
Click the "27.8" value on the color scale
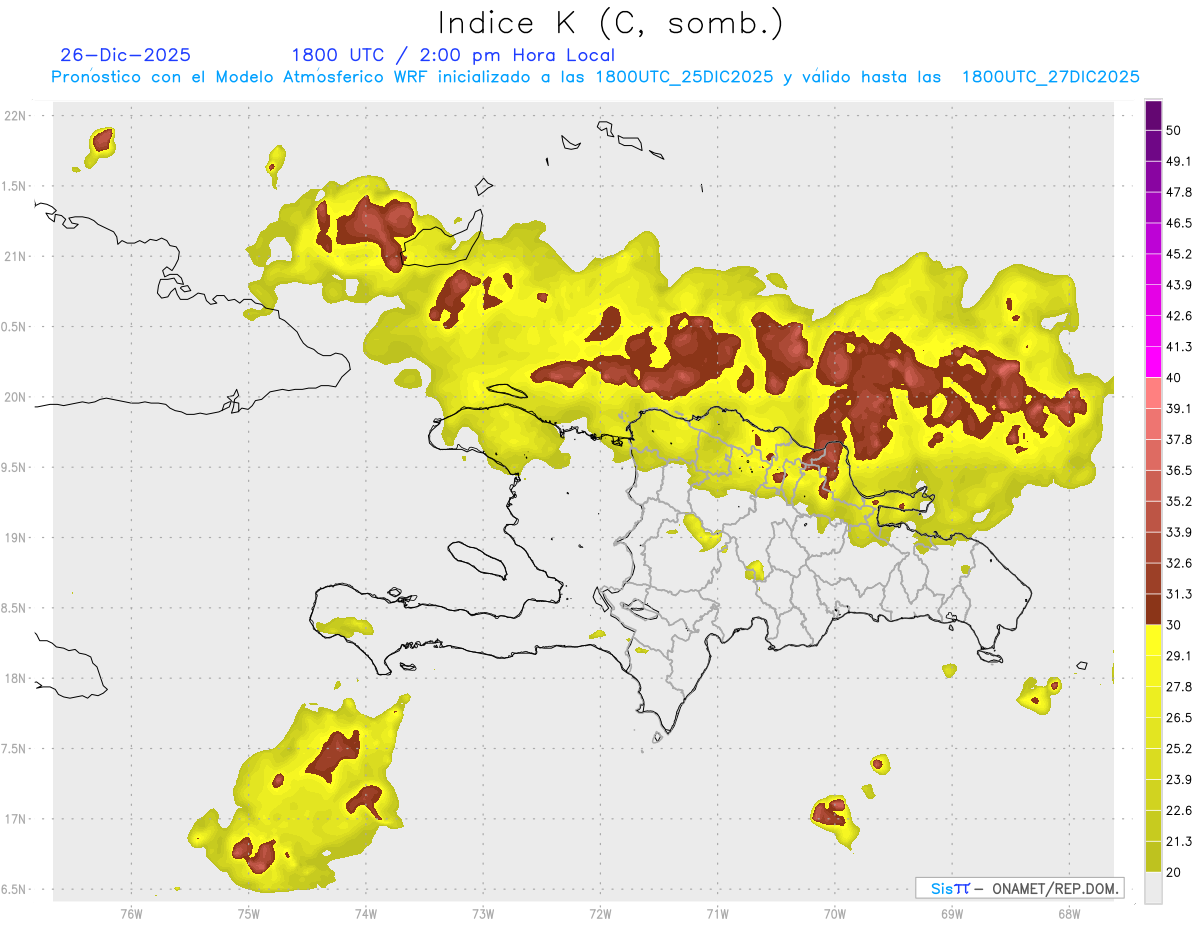click(1179, 687)
